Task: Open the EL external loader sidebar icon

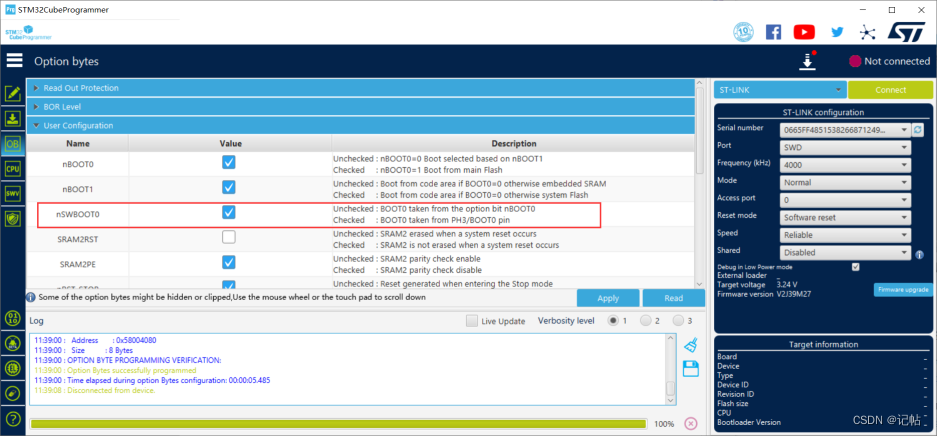Action: [13, 368]
